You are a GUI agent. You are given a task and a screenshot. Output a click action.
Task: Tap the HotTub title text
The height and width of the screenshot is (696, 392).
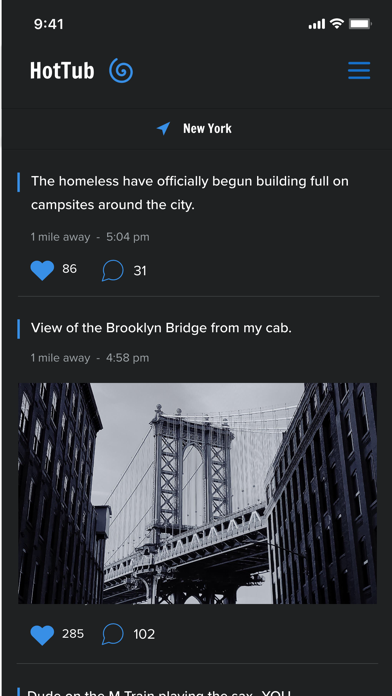(62, 71)
